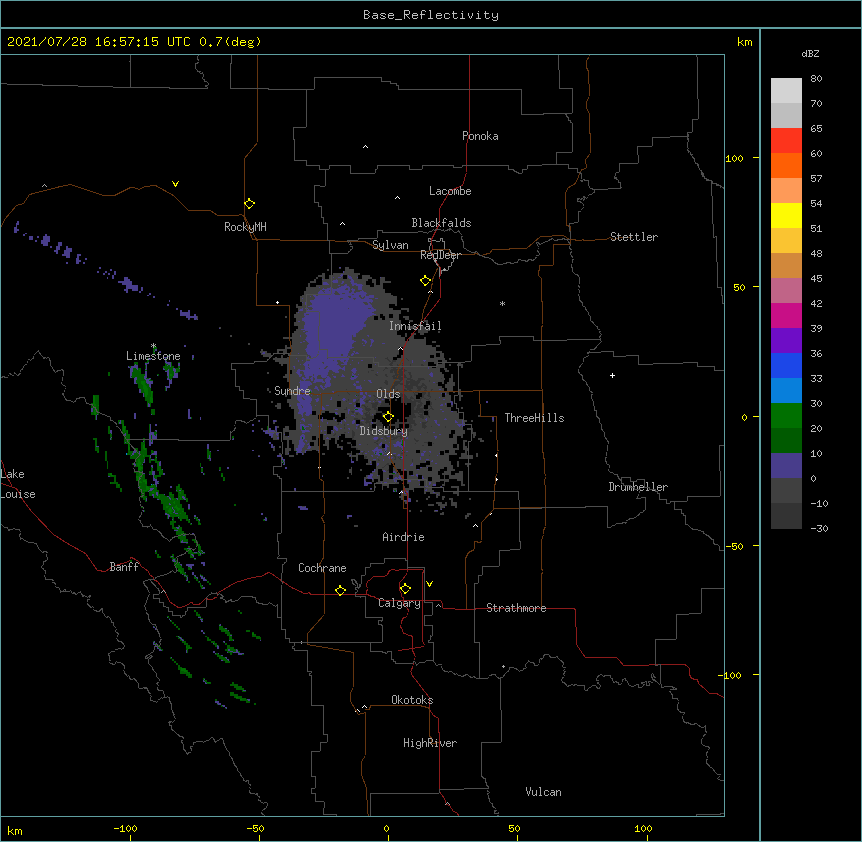Click the Banff label

point(124,567)
